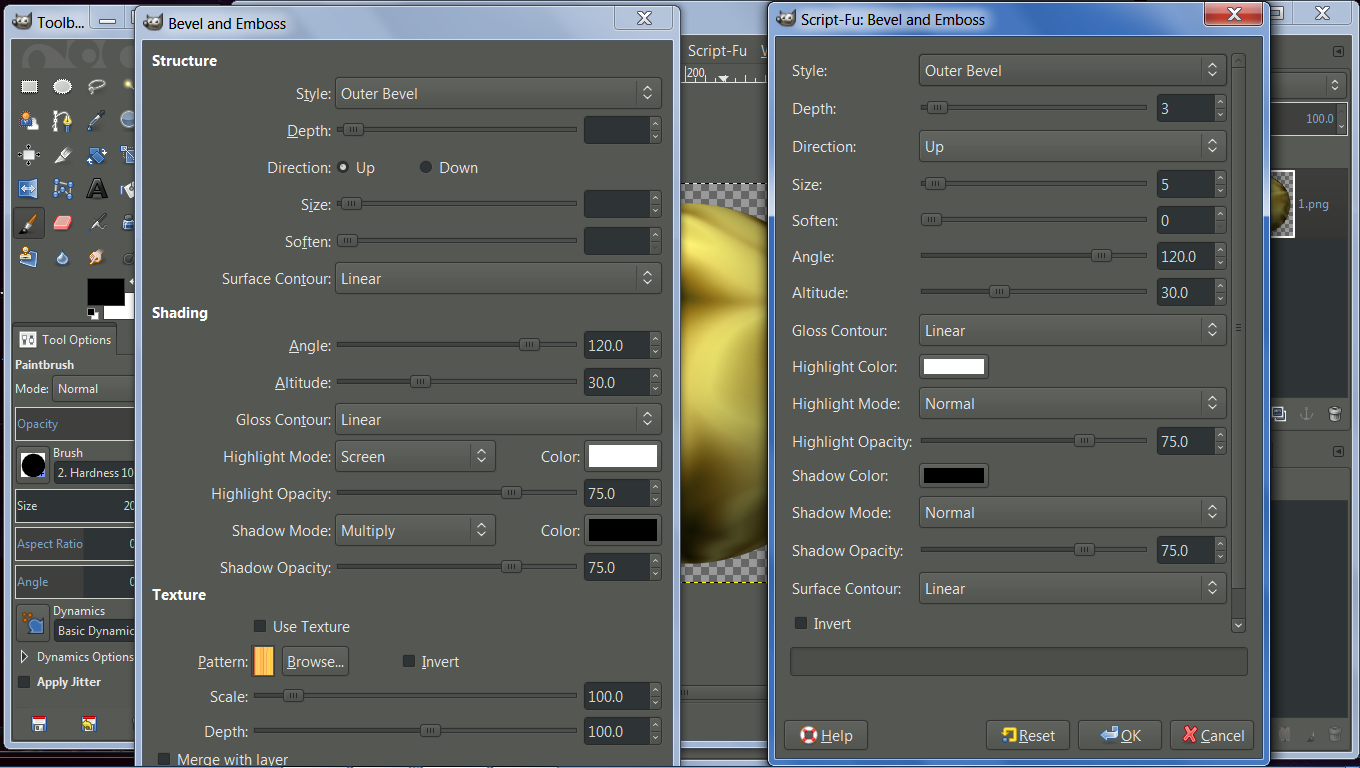The height and width of the screenshot is (768, 1360).
Task: Expand the Dynamics Options section
Action: tap(76, 657)
